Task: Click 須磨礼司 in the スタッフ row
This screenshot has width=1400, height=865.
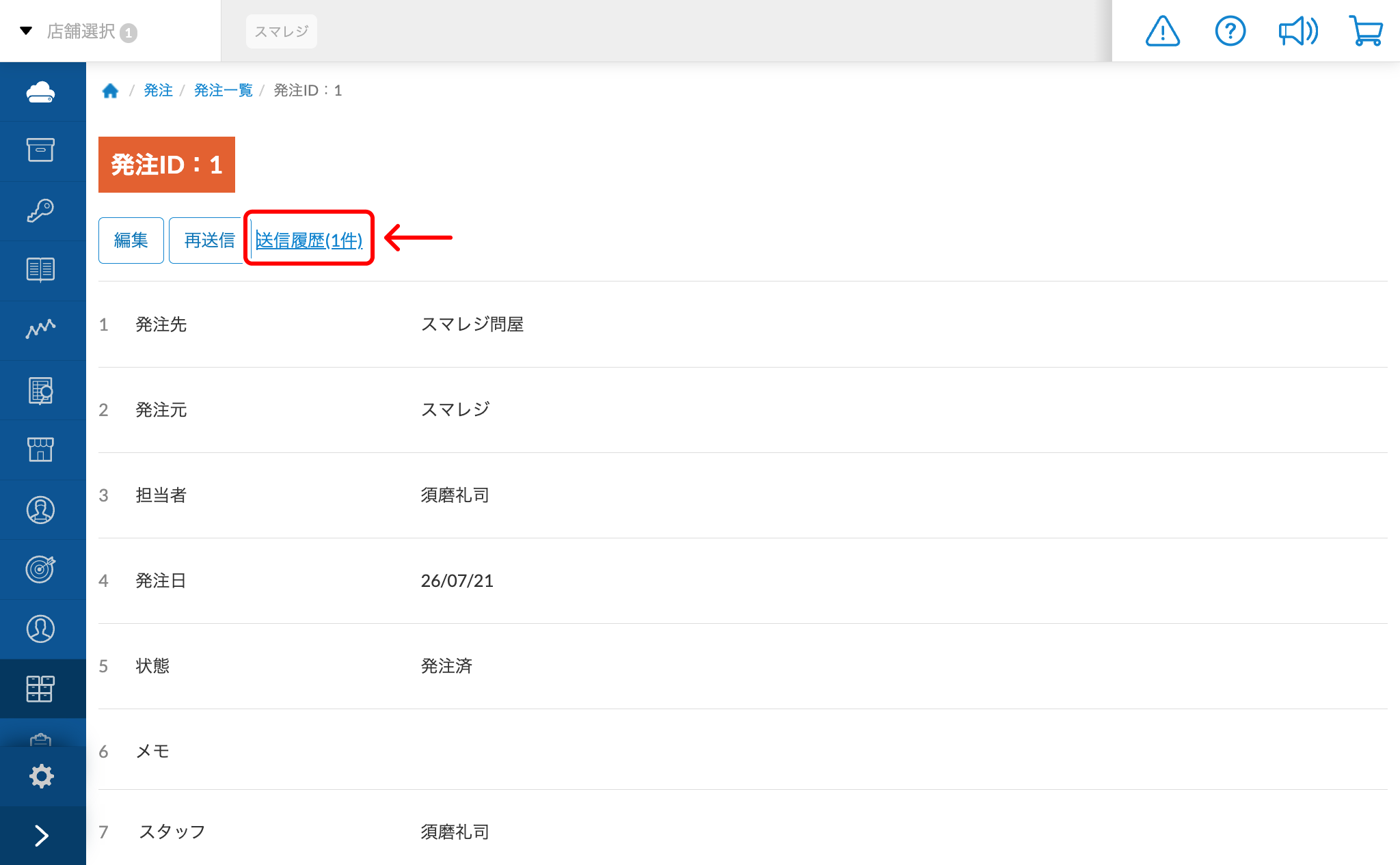Action: coord(455,832)
